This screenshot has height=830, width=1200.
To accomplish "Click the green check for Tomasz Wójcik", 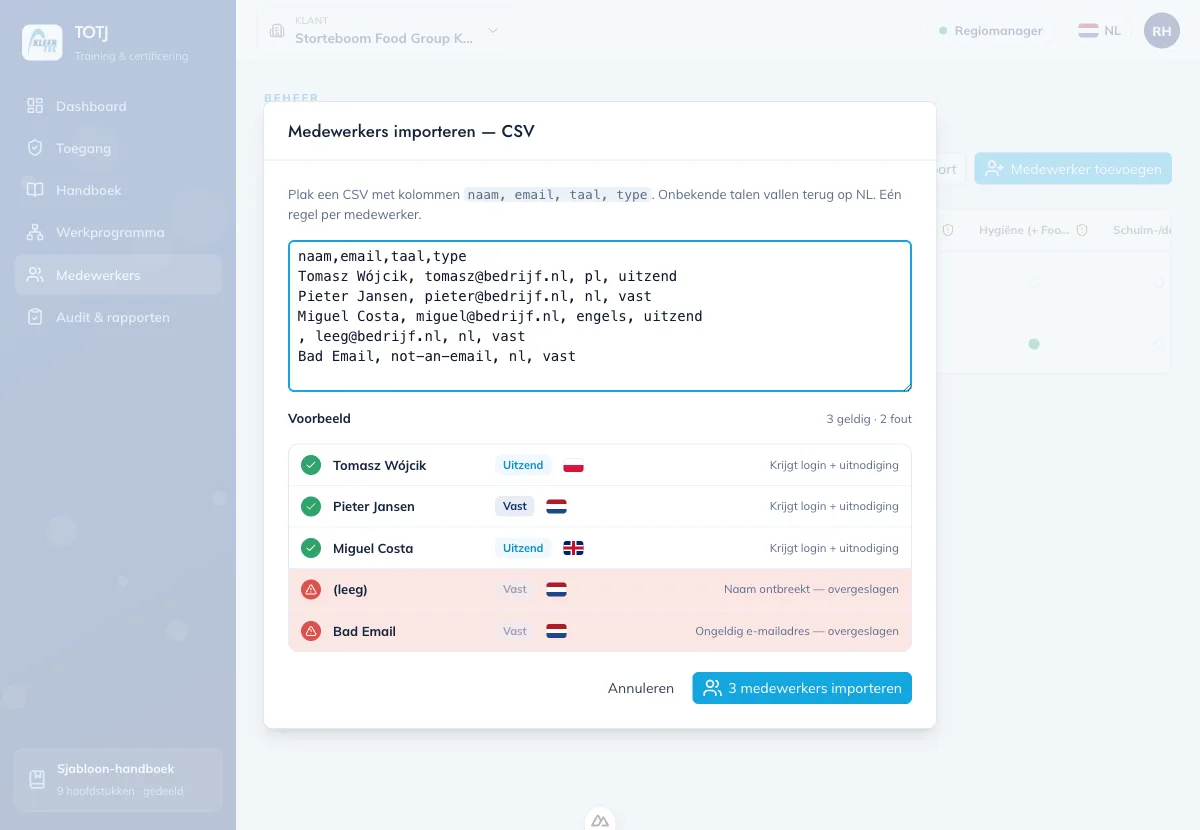I will click(x=311, y=465).
